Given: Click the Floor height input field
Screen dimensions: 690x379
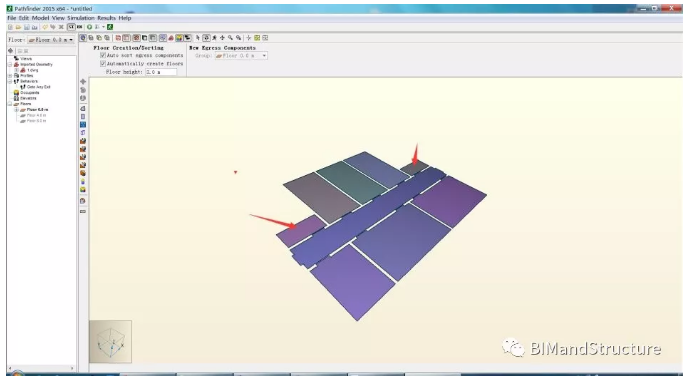Looking at the screenshot, I should click(161, 72).
